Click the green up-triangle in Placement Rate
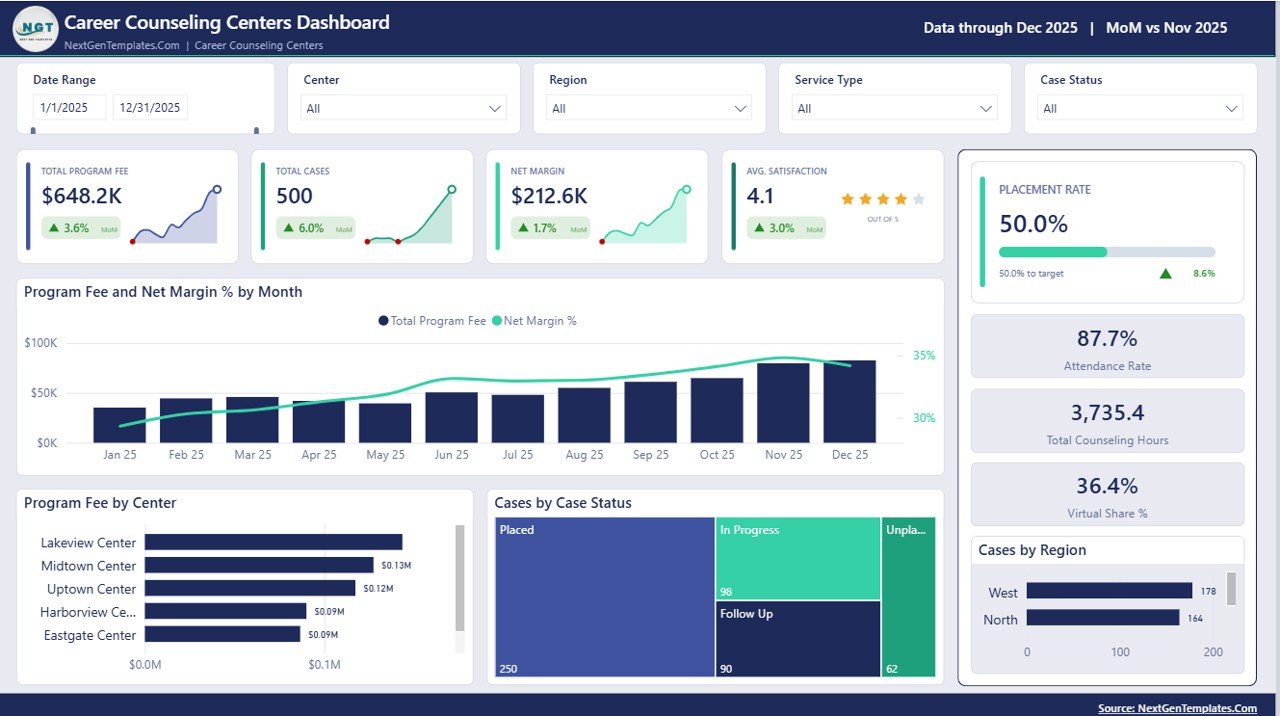Image resolution: width=1280 pixels, height=716 pixels. click(1165, 273)
